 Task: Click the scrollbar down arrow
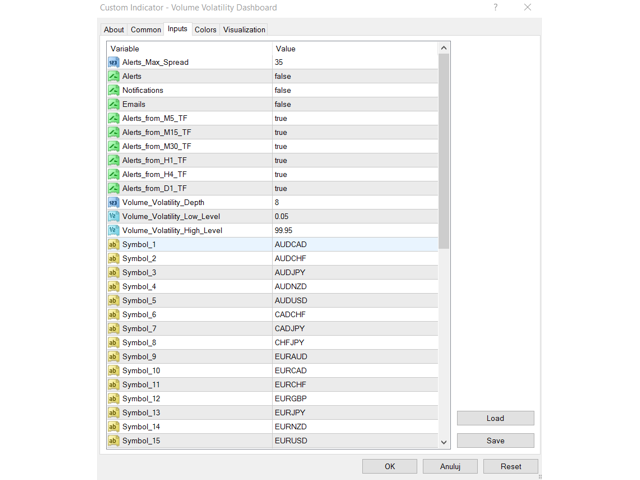[444, 442]
